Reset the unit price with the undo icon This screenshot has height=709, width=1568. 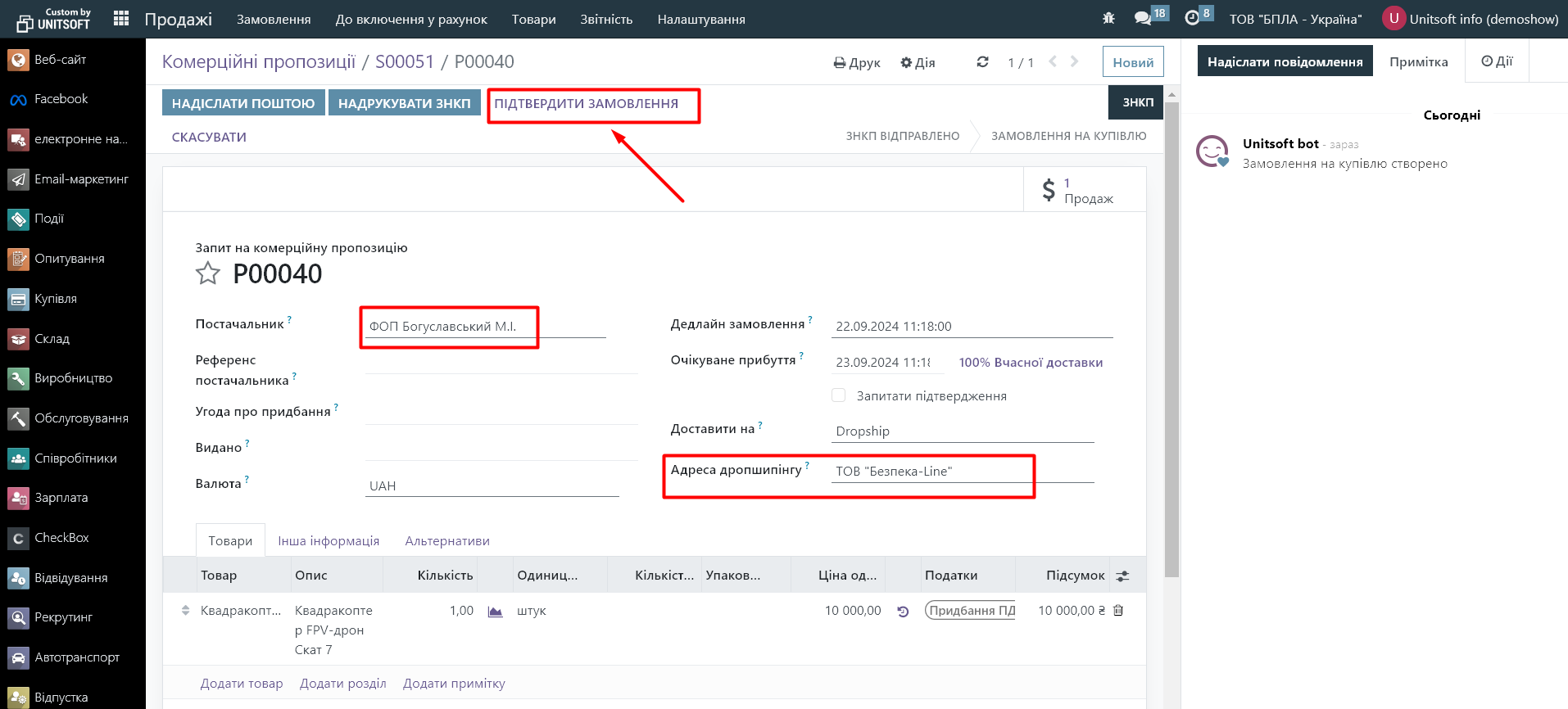point(903,612)
